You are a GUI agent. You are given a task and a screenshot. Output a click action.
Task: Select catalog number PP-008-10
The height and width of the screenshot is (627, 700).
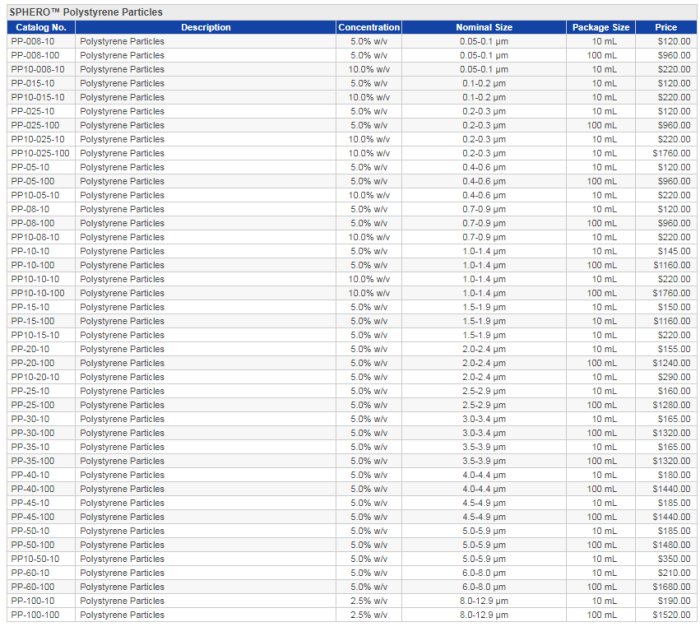32,41
